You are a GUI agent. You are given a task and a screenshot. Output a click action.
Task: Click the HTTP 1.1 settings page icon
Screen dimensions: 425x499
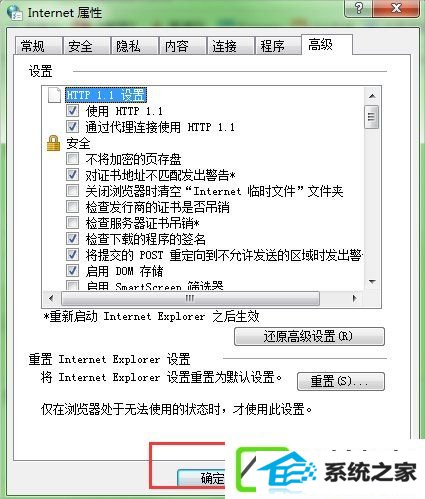pyautogui.click(x=54, y=95)
